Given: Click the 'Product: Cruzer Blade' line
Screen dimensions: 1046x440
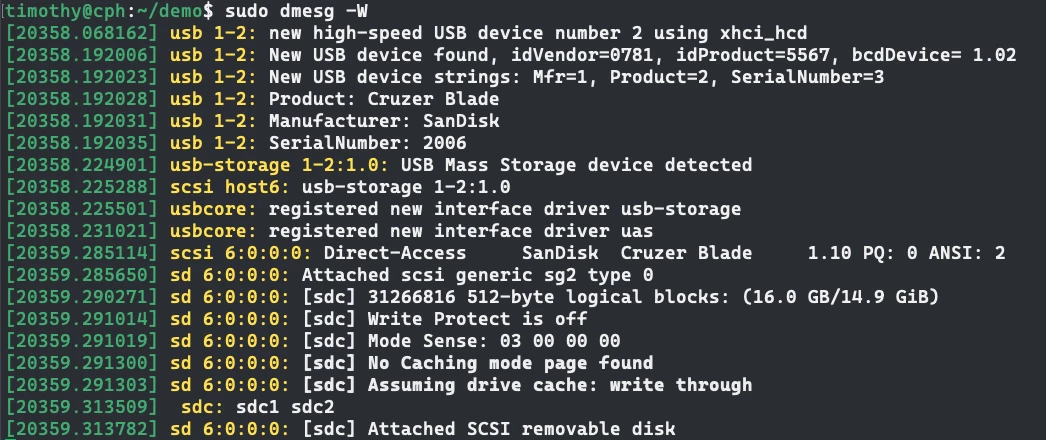Looking at the screenshot, I should point(384,99).
